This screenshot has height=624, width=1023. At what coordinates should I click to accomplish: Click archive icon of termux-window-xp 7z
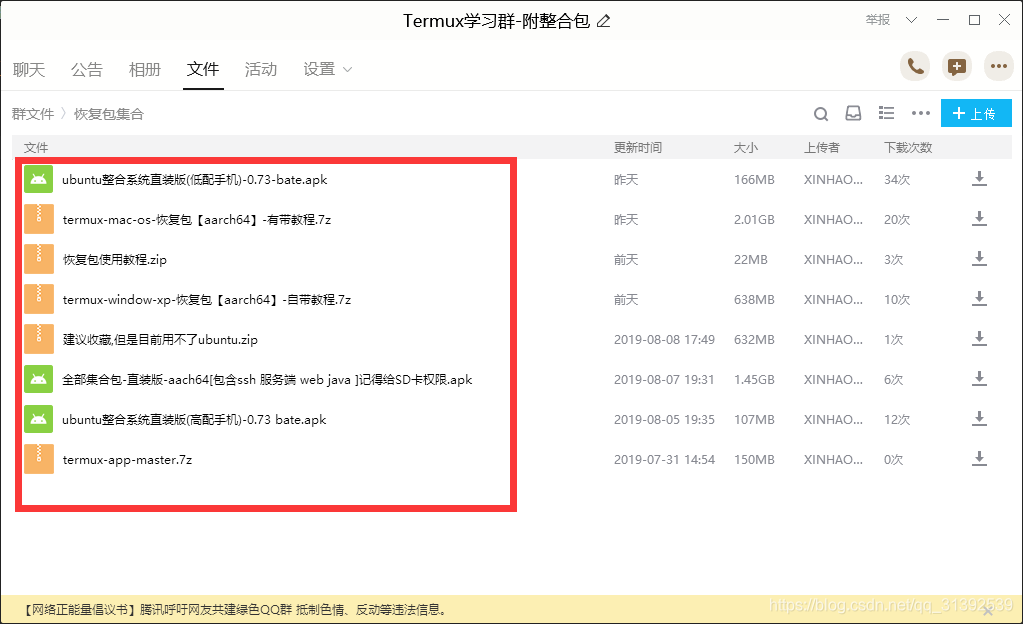coord(38,299)
